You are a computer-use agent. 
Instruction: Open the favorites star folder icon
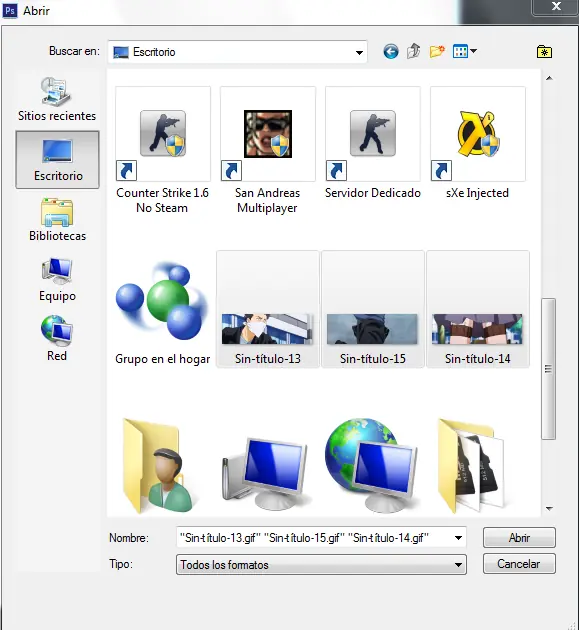544,51
